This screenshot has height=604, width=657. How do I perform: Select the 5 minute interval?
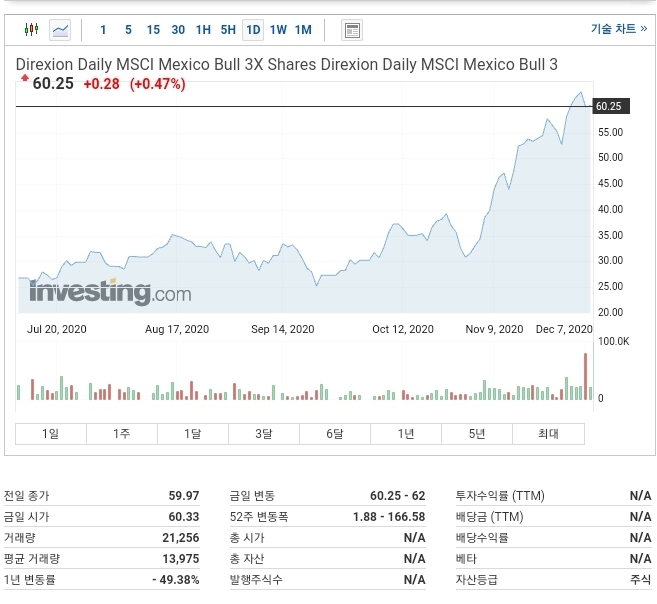click(128, 30)
